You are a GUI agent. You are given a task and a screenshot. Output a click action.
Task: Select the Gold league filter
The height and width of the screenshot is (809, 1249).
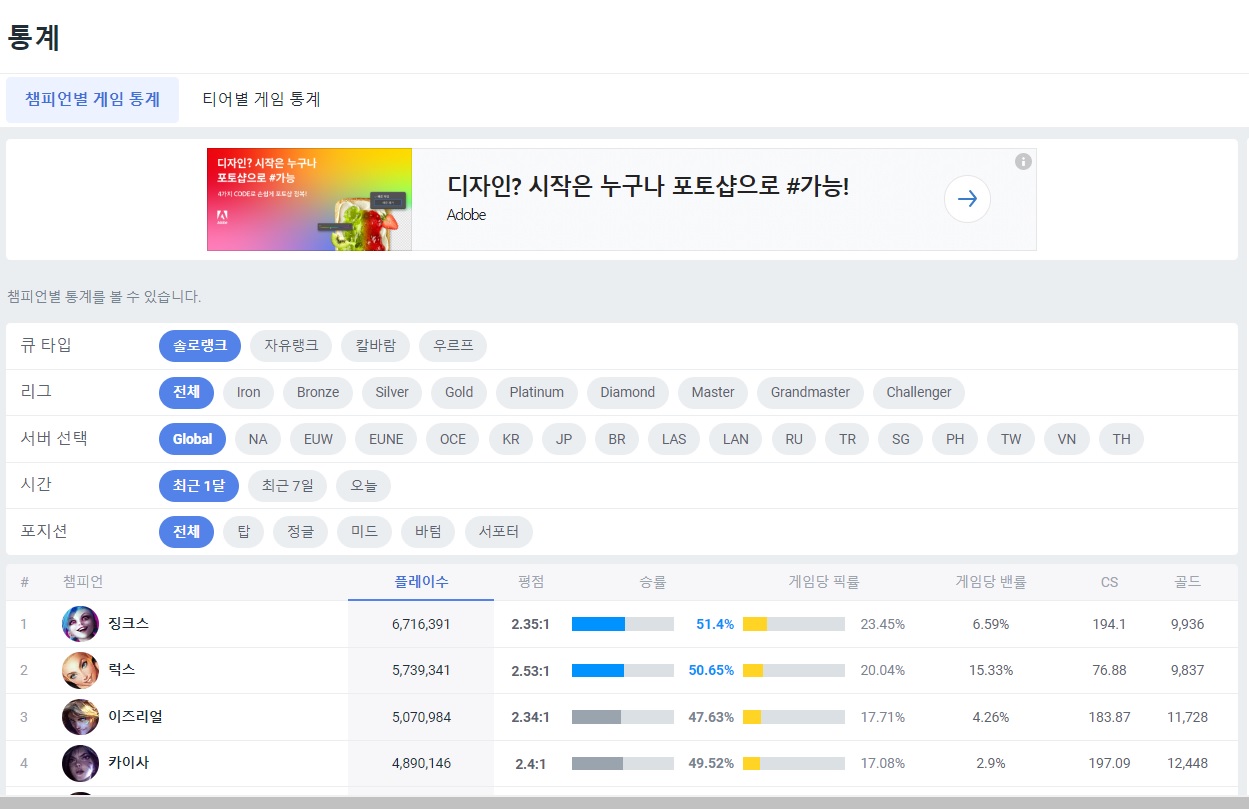[458, 392]
